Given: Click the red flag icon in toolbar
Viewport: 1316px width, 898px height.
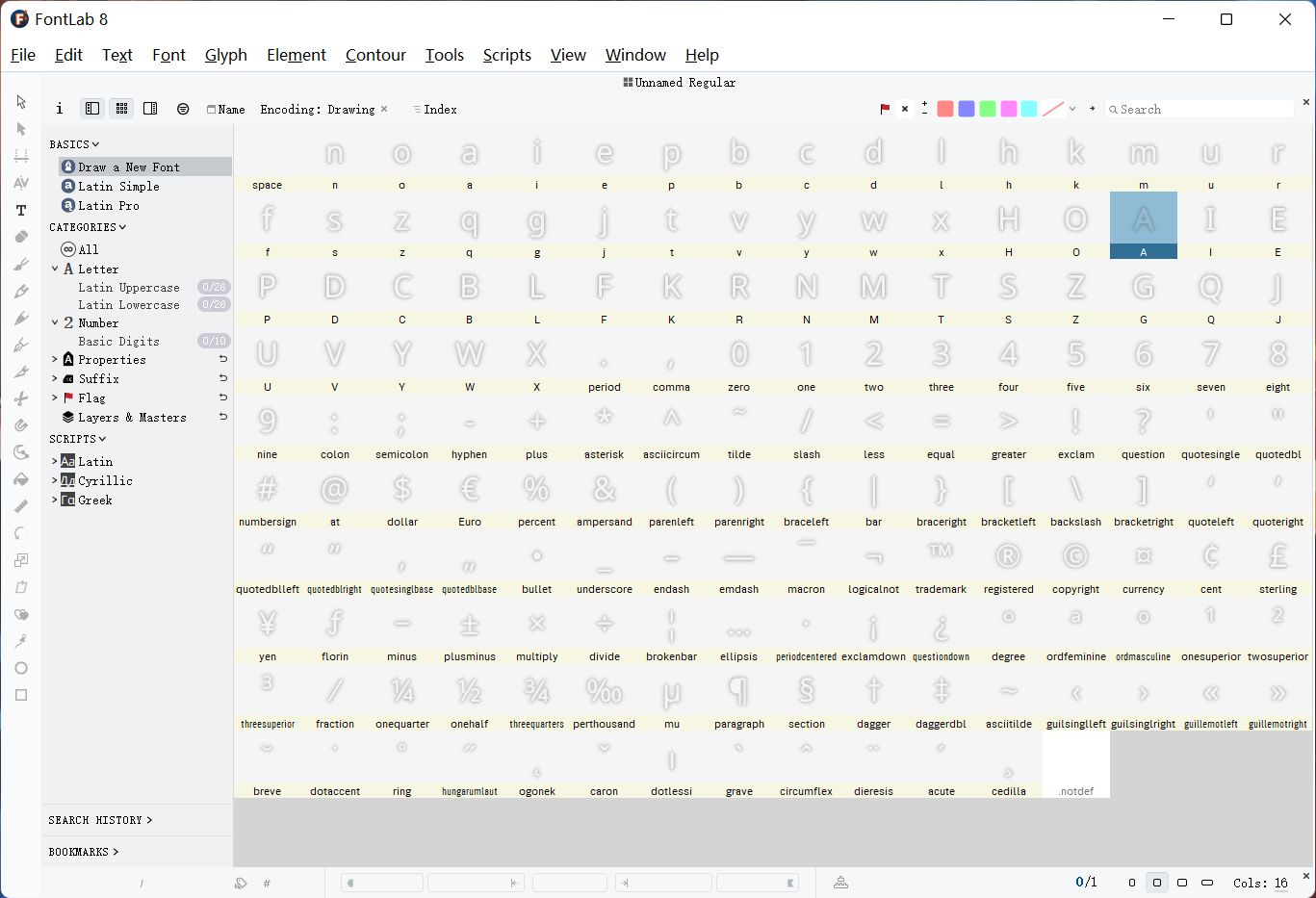Looking at the screenshot, I should point(885,109).
